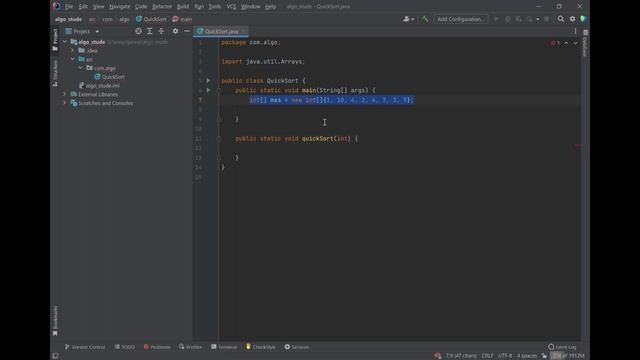Click Collapse All icon in Project panel
This screenshot has height=360, width=640.
[x=161, y=31]
